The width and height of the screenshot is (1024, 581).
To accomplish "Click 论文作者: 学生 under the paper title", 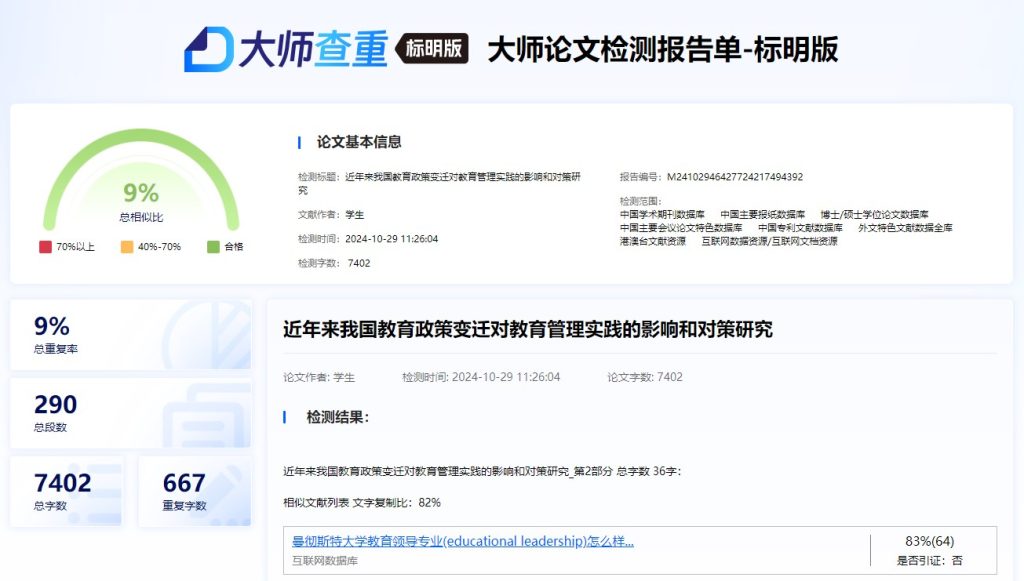I will coord(319,377).
